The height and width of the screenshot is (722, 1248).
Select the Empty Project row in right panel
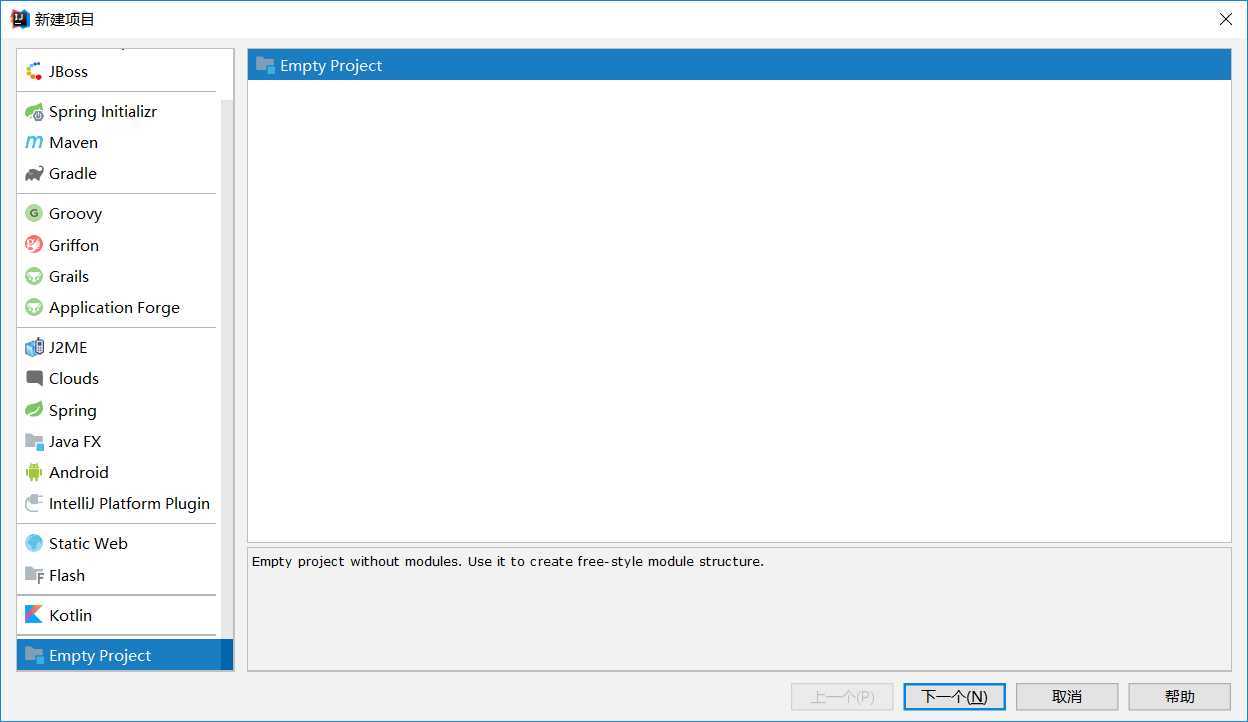coord(739,65)
